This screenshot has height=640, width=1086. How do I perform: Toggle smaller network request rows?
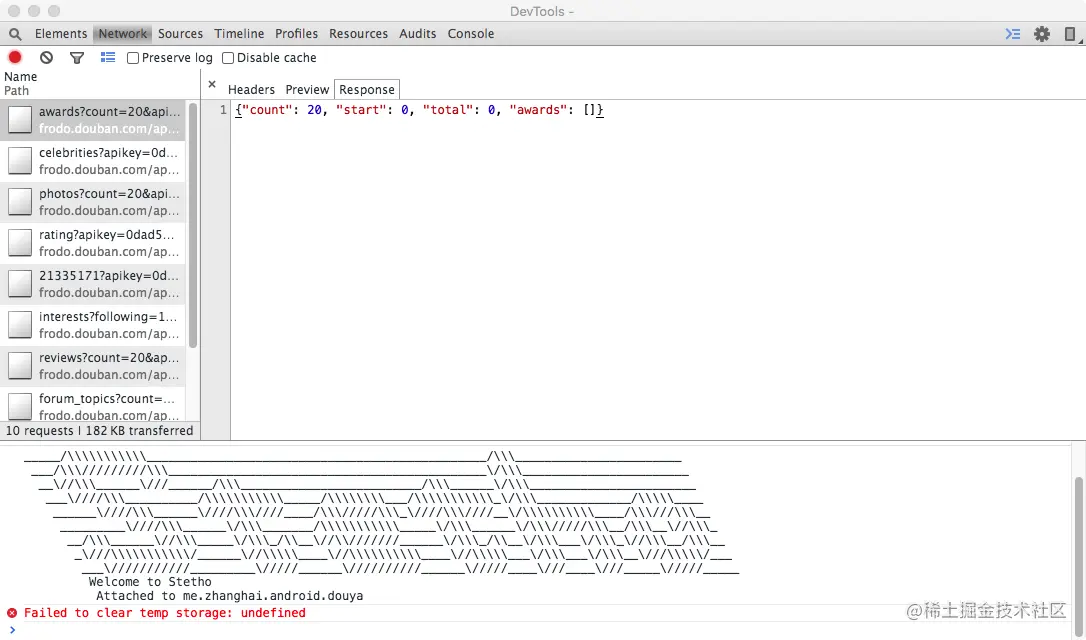point(107,57)
